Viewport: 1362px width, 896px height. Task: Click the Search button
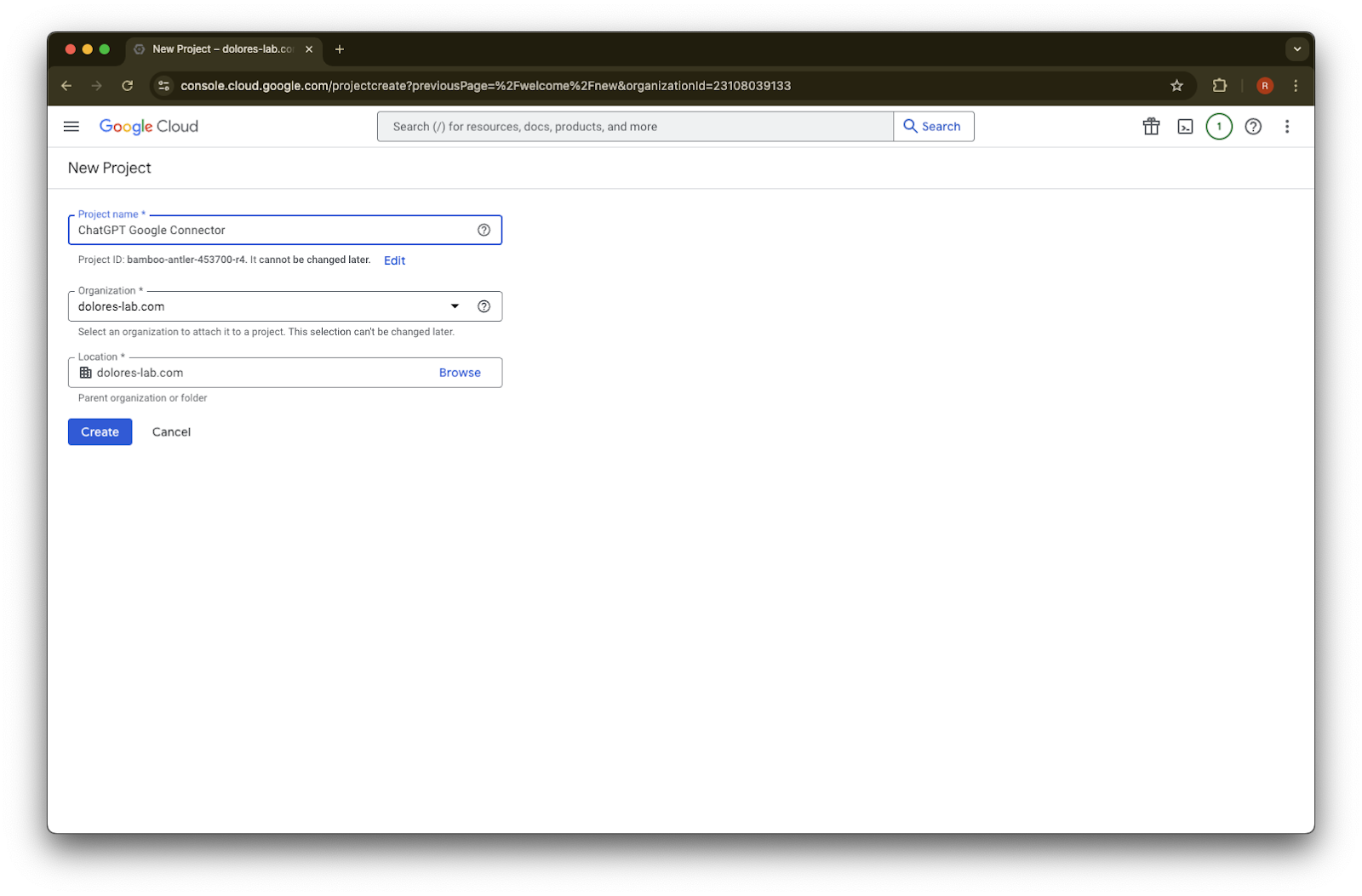point(934,127)
